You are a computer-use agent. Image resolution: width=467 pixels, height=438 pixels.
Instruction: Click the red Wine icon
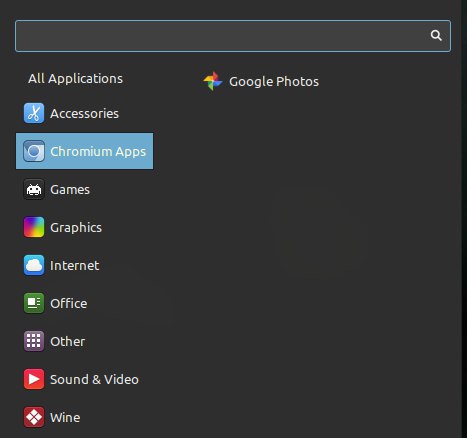tap(34, 417)
